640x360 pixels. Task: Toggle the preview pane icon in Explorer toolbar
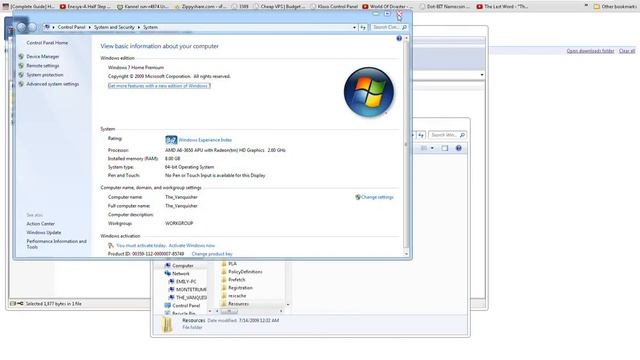click(444, 148)
